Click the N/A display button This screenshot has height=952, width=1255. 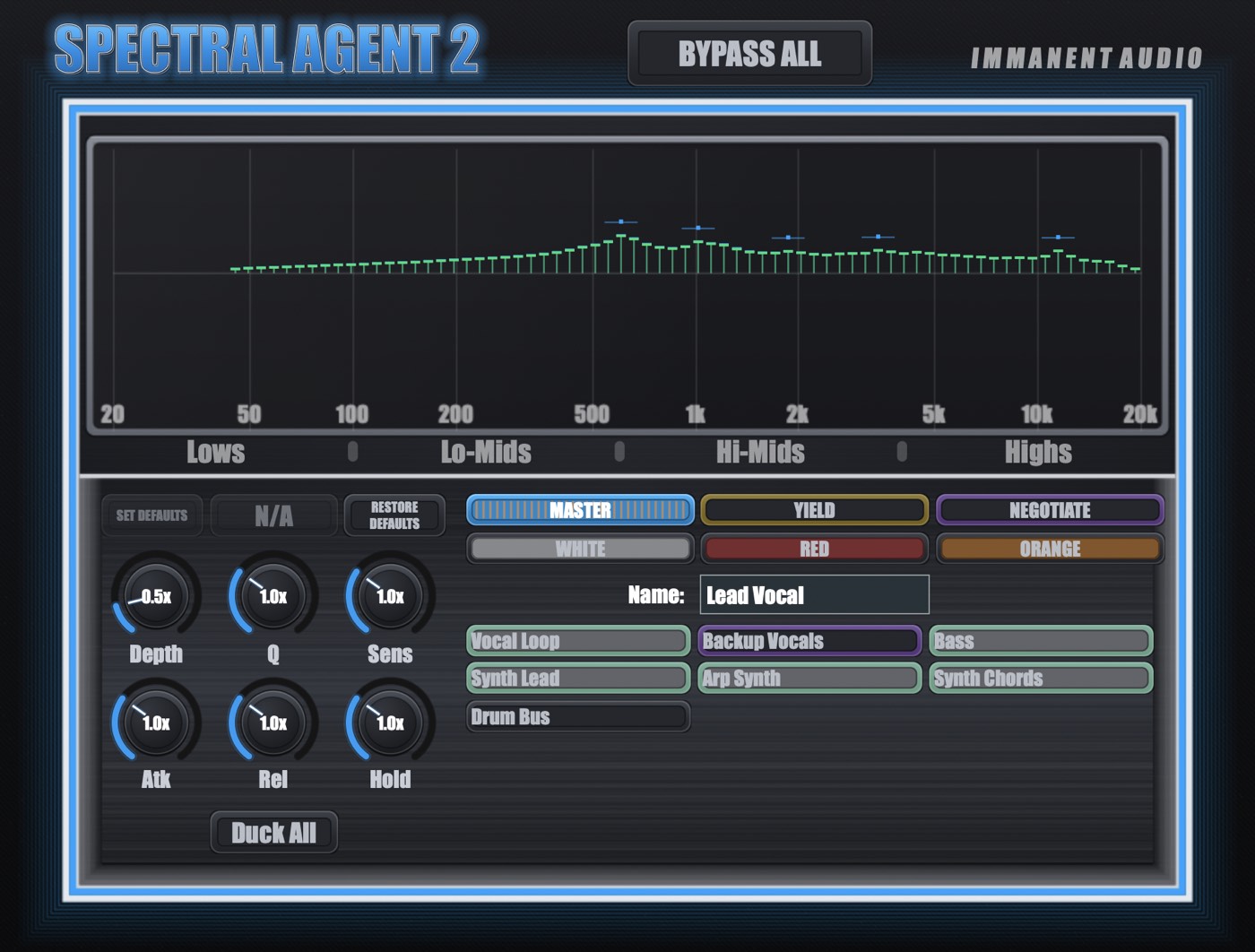click(x=273, y=515)
